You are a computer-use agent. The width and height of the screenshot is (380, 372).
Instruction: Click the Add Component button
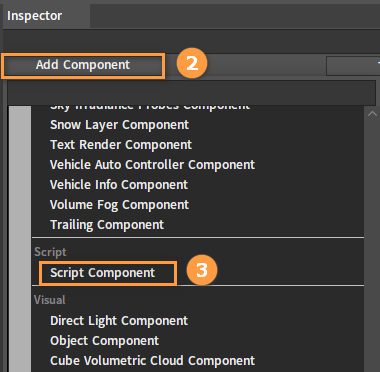[x=83, y=65]
